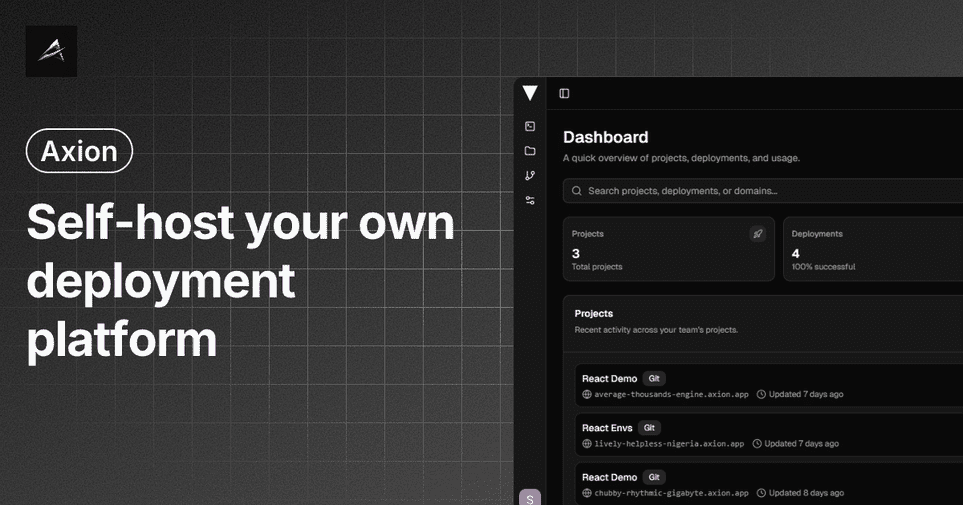Open the Projects stat card showing 3

tap(669, 249)
